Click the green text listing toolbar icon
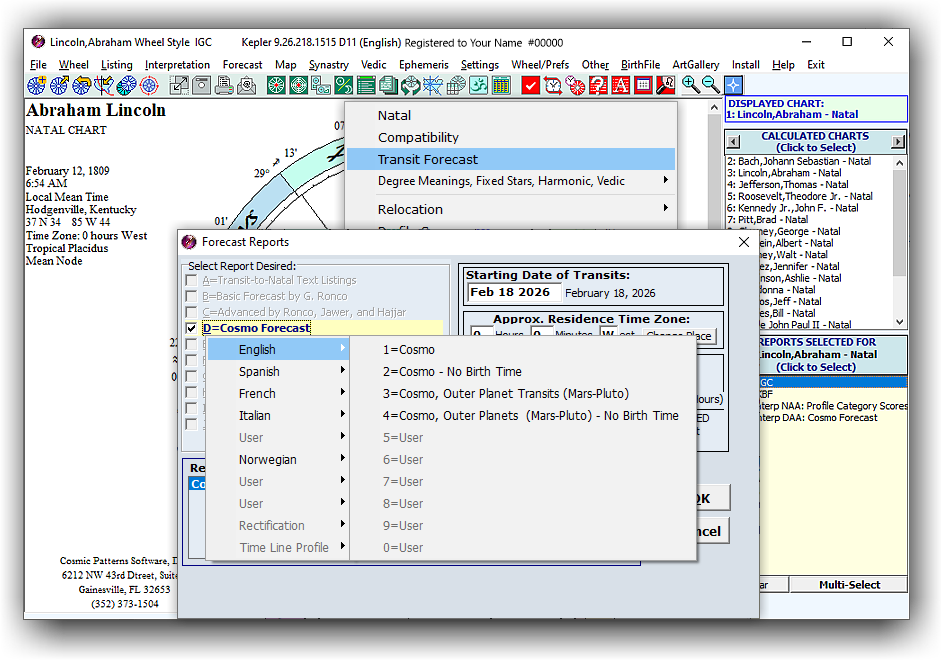The image size is (941, 660). point(366,85)
